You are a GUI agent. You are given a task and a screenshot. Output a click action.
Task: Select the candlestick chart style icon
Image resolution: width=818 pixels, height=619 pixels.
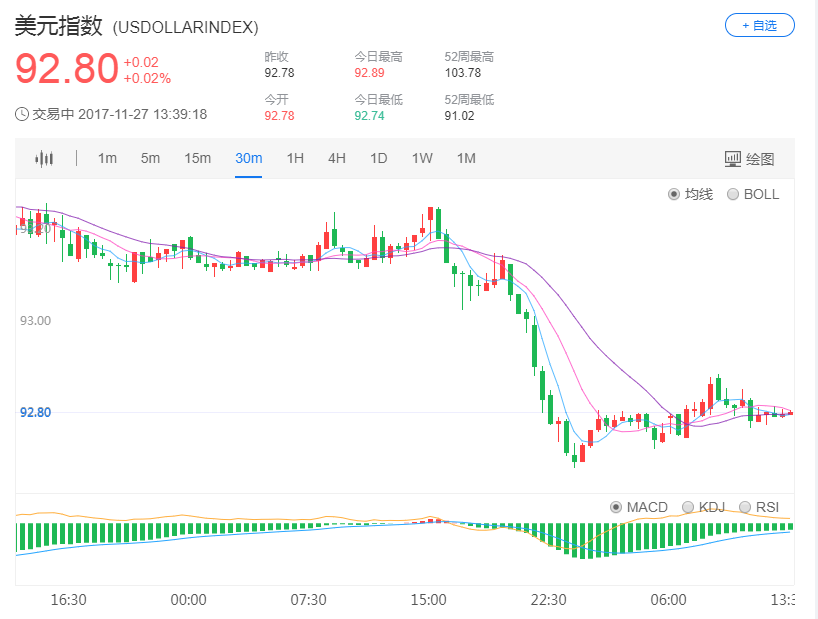pos(41,158)
